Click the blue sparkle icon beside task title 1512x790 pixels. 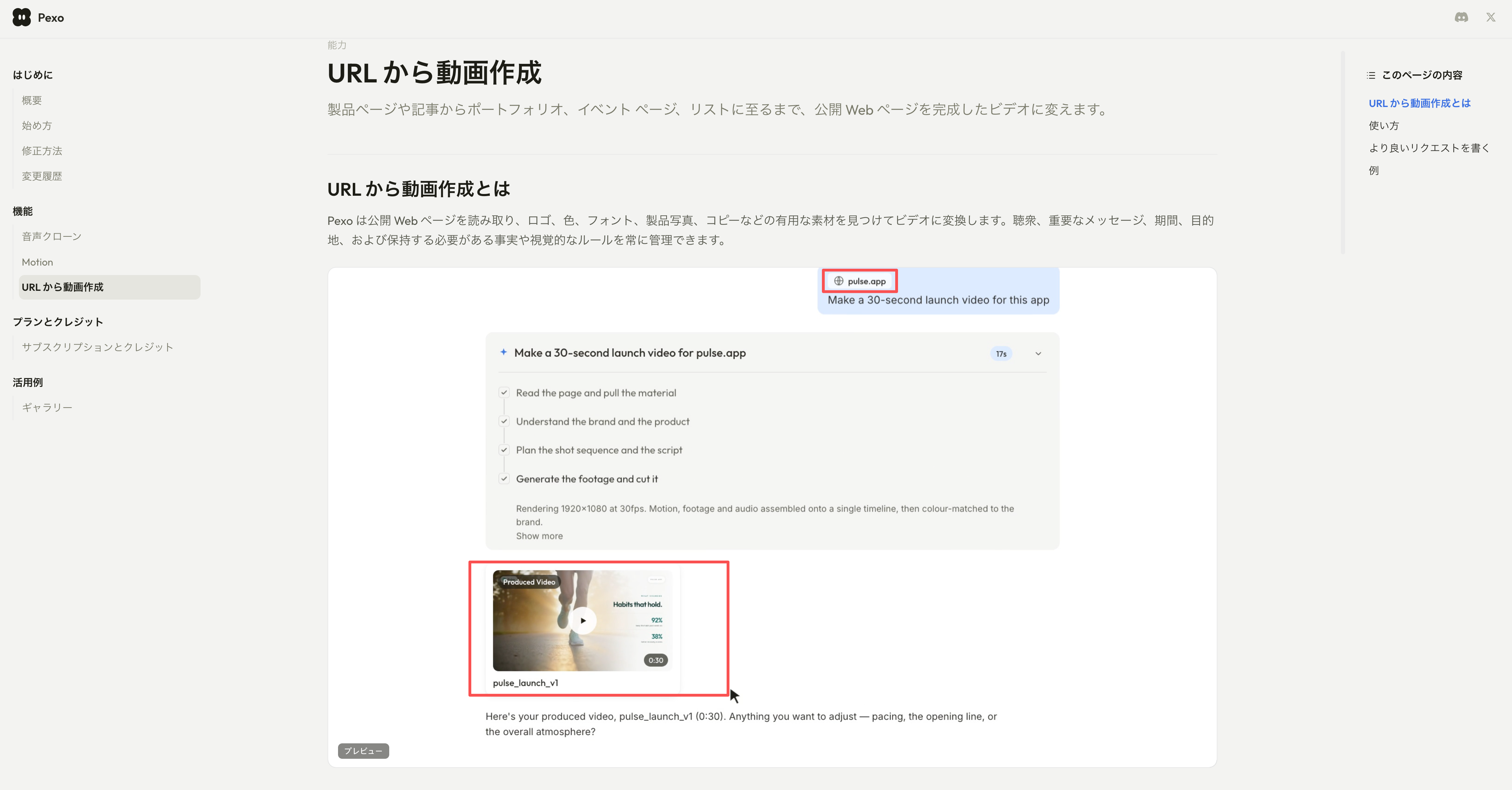point(503,353)
